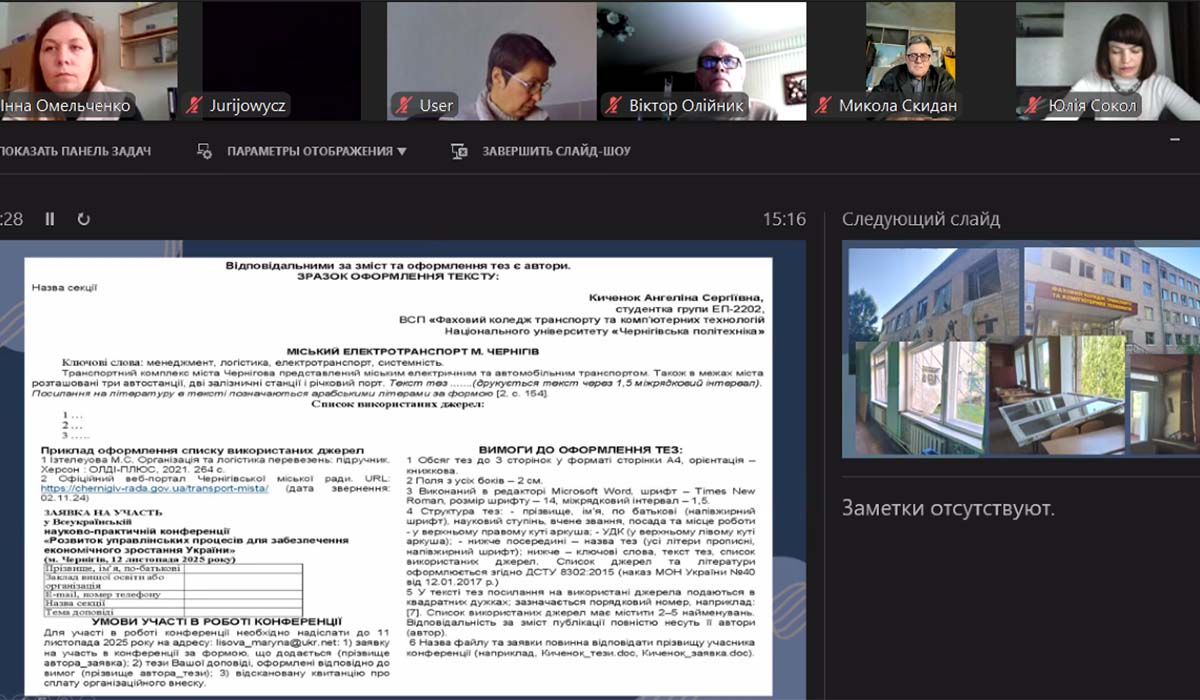This screenshot has width=1200, height=700.
Task: Reset the presentation timer
Action: (x=83, y=219)
